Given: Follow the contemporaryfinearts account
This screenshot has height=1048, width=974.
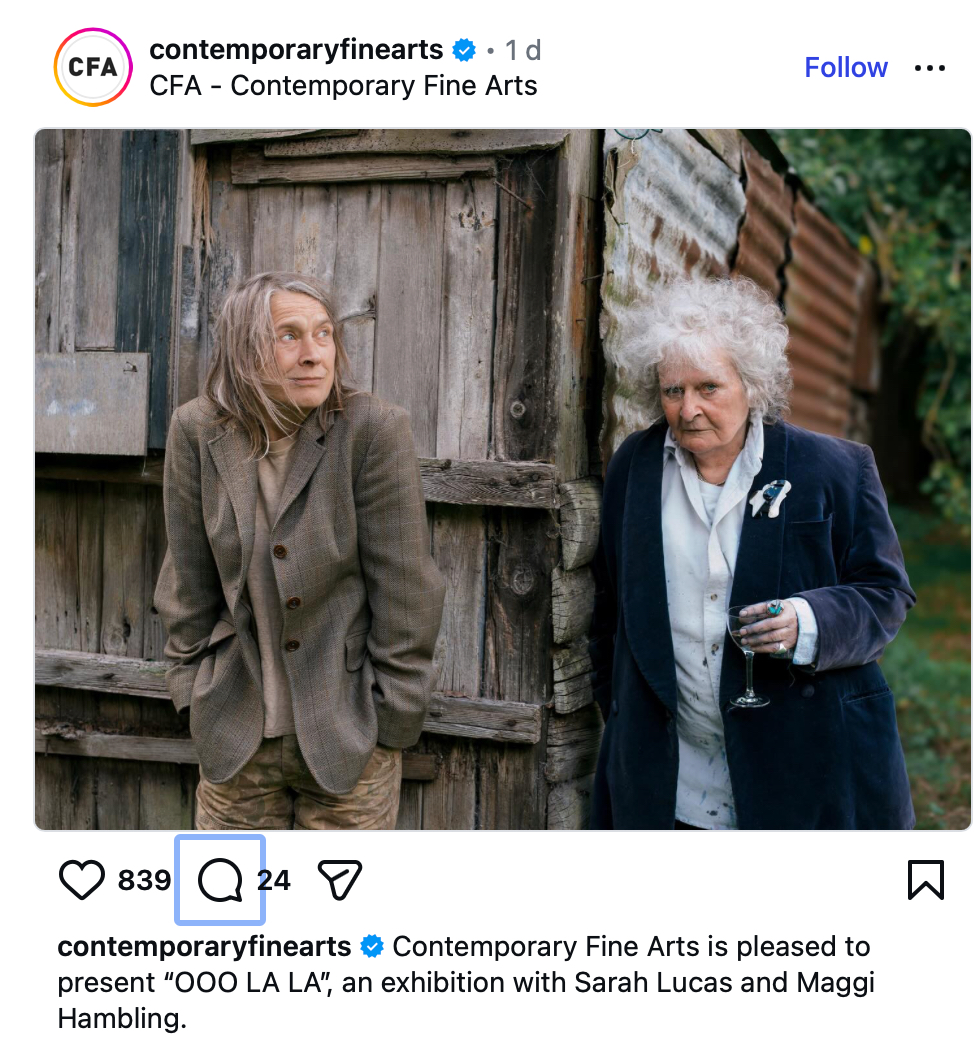Looking at the screenshot, I should click(846, 68).
